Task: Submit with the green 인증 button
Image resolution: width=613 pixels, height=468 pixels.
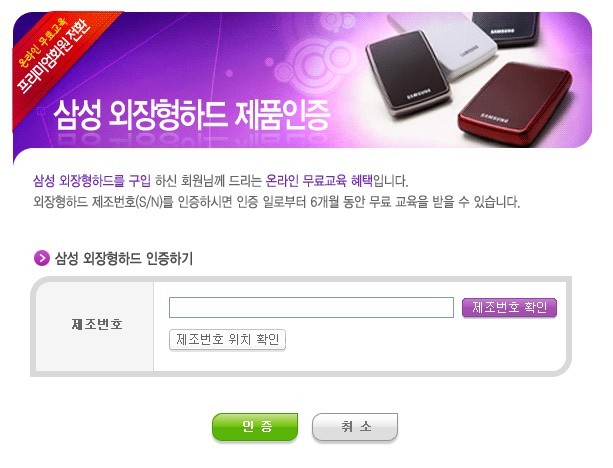Action: click(x=255, y=427)
